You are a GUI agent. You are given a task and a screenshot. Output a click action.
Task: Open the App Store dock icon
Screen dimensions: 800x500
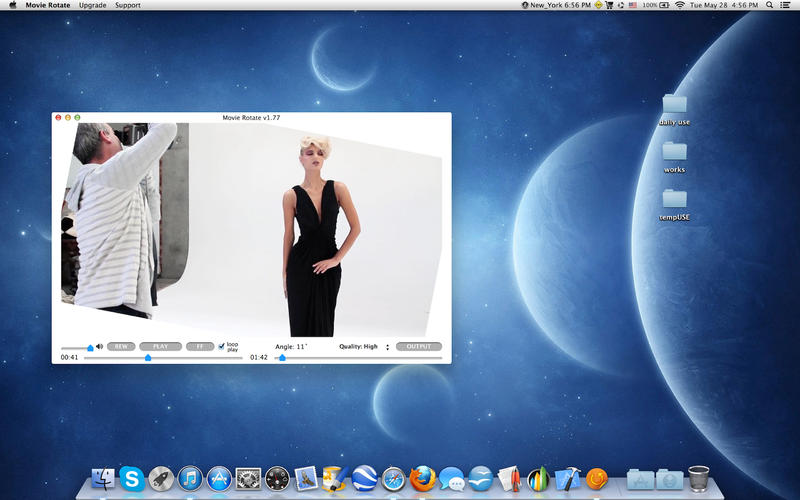pyautogui.click(x=219, y=479)
